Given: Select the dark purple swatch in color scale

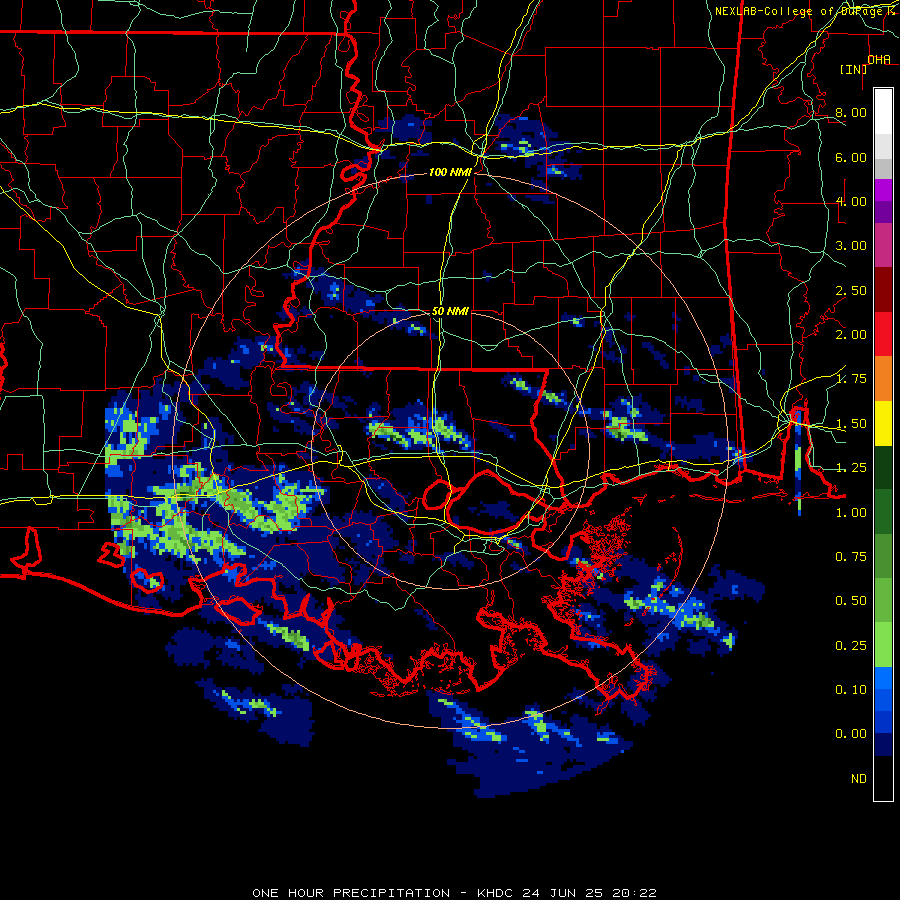Looking at the screenshot, I should coord(883,212).
